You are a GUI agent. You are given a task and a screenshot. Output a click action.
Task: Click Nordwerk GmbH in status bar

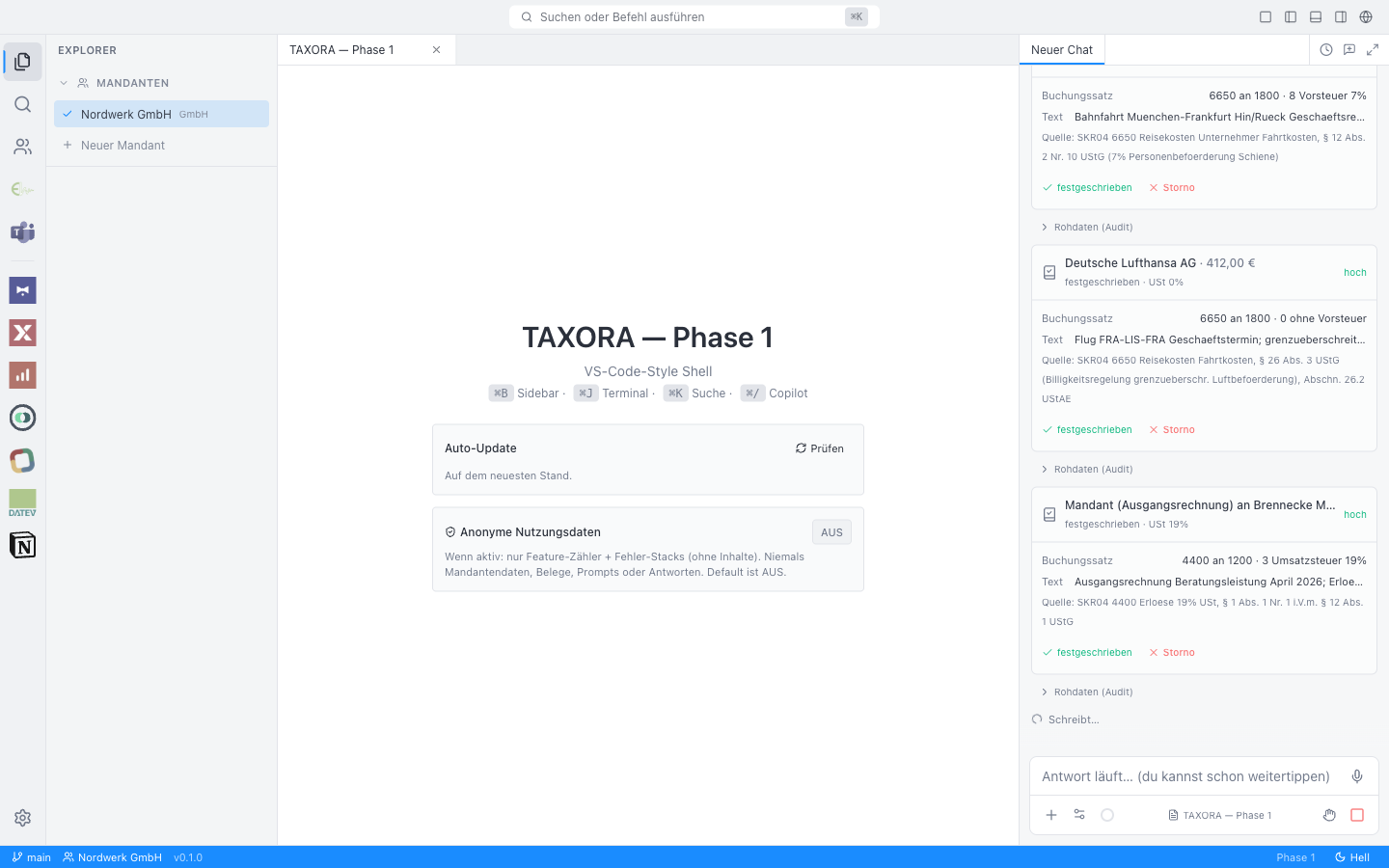coord(113,857)
